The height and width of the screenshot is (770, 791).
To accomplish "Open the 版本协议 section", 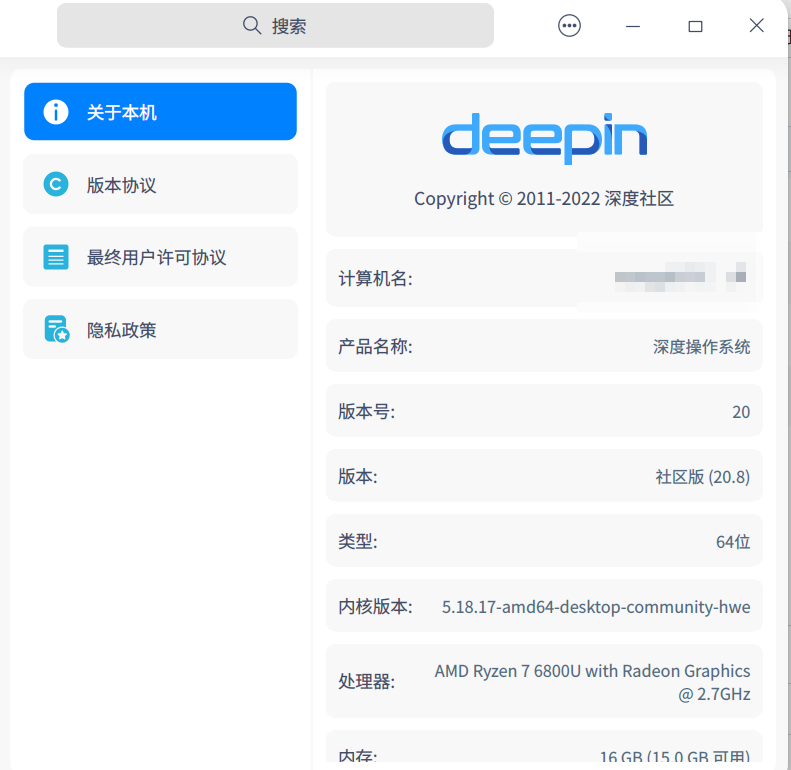I will 160,184.
